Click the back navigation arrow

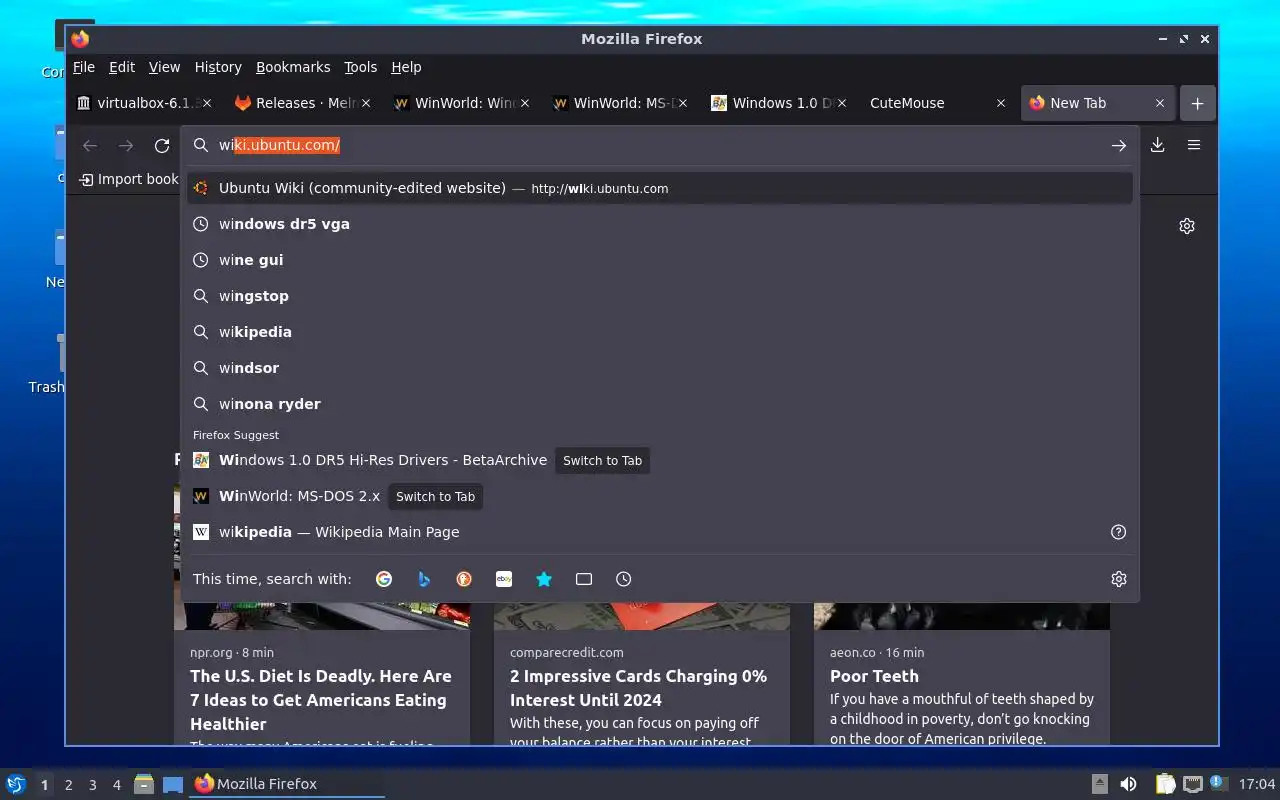tap(90, 145)
